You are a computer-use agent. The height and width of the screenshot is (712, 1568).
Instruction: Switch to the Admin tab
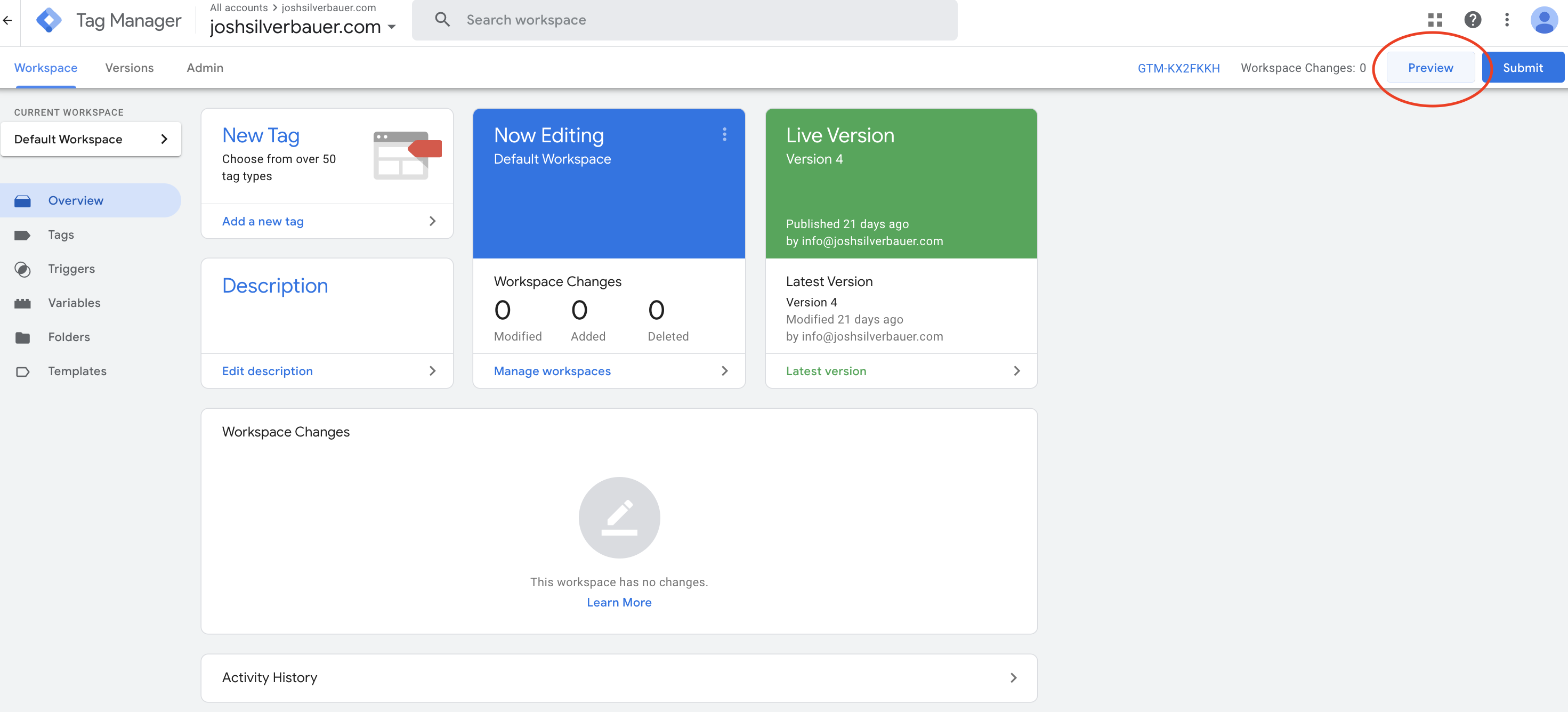(205, 68)
